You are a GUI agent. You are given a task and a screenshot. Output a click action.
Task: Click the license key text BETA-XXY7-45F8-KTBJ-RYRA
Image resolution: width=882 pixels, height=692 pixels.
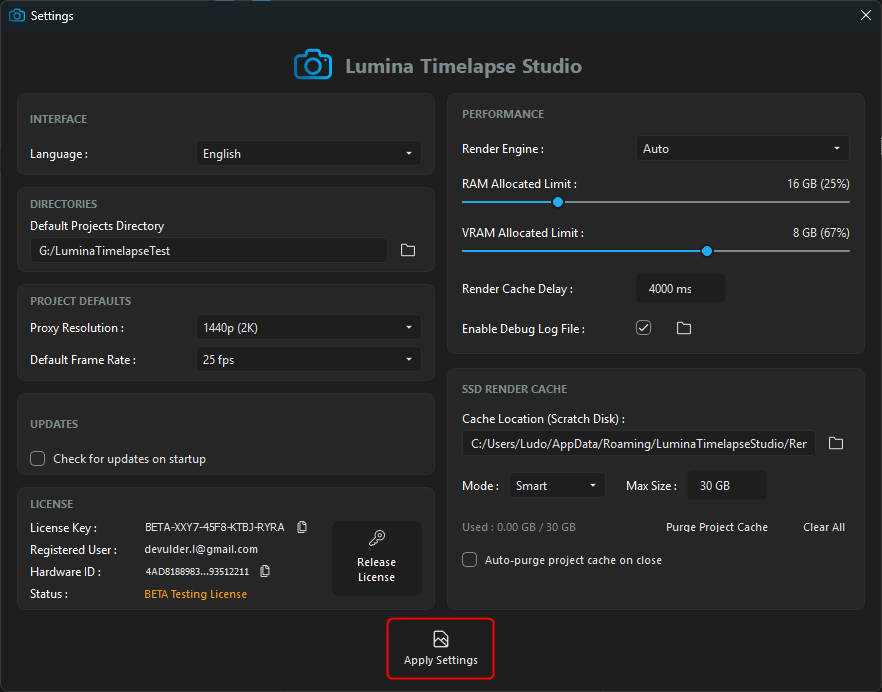[214, 527]
